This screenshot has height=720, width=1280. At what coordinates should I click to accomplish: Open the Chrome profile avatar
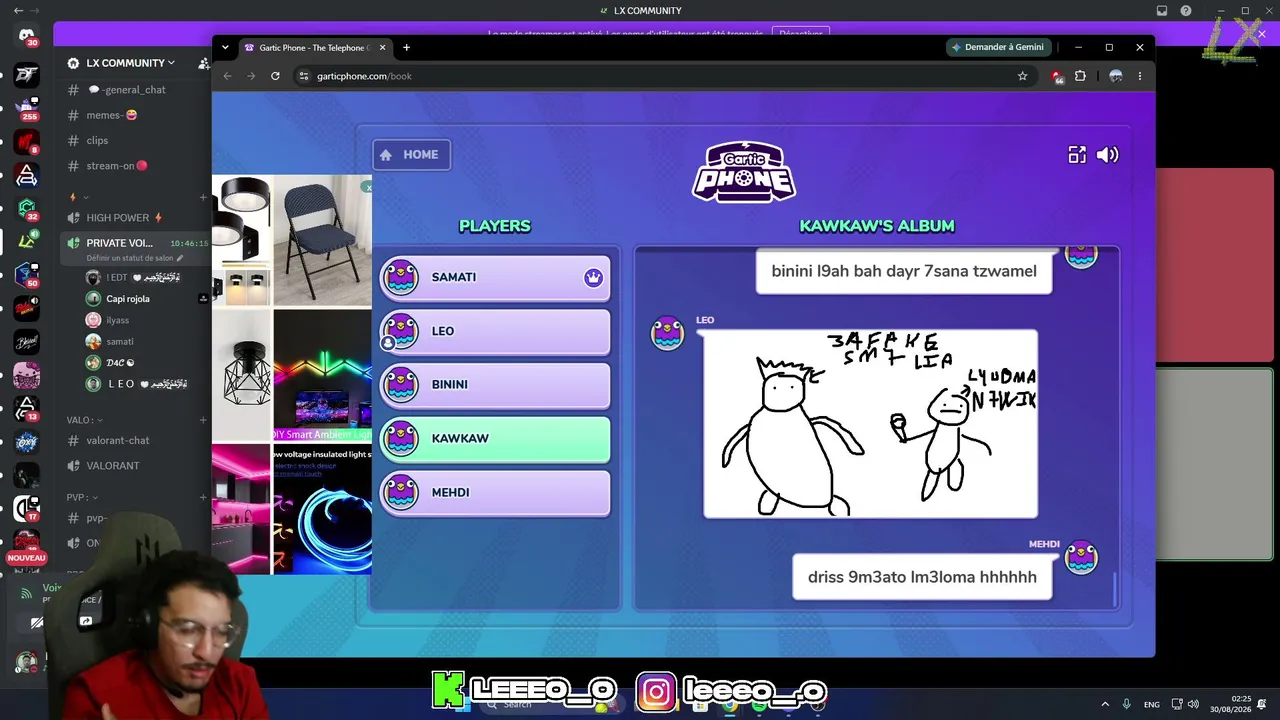tap(1116, 76)
